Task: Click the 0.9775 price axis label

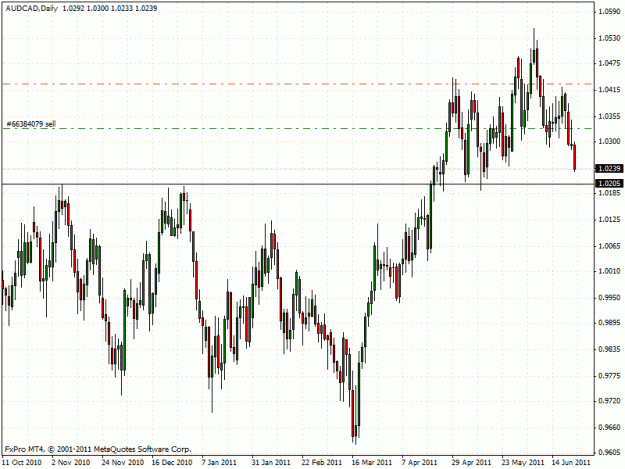Action: [x=610, y=376]
